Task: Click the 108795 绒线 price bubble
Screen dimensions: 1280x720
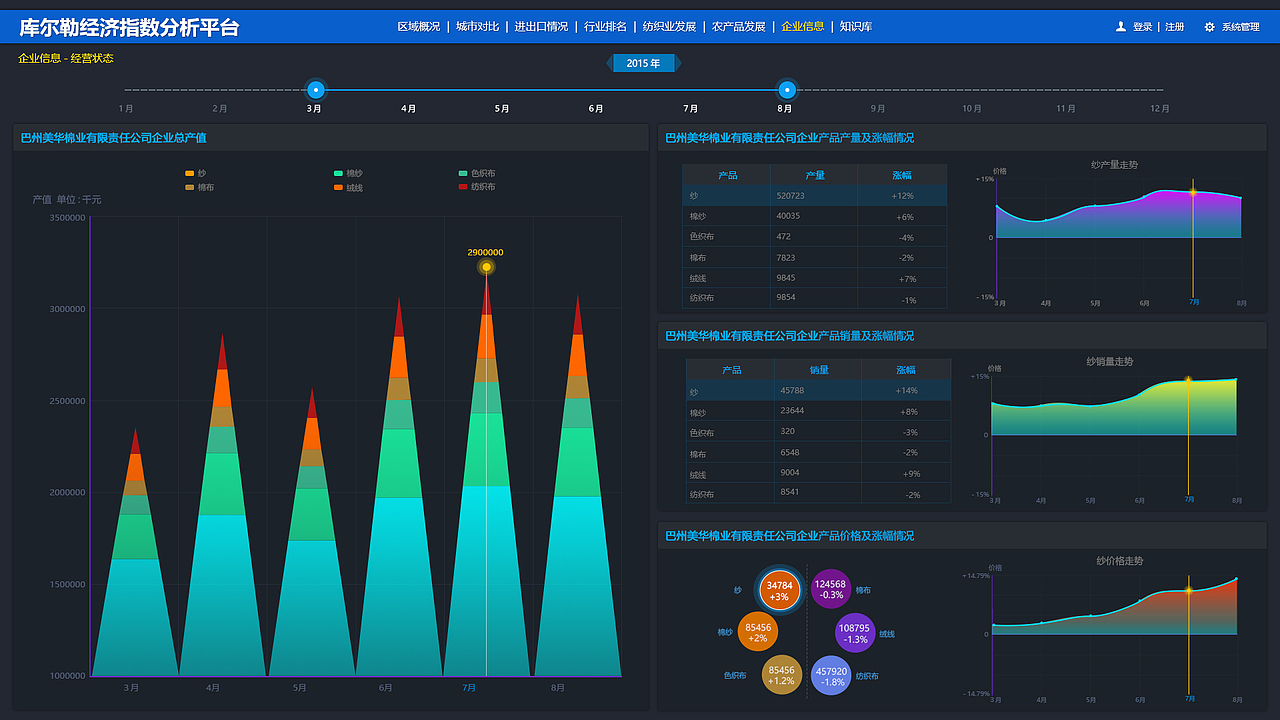Action: [854, 633]
